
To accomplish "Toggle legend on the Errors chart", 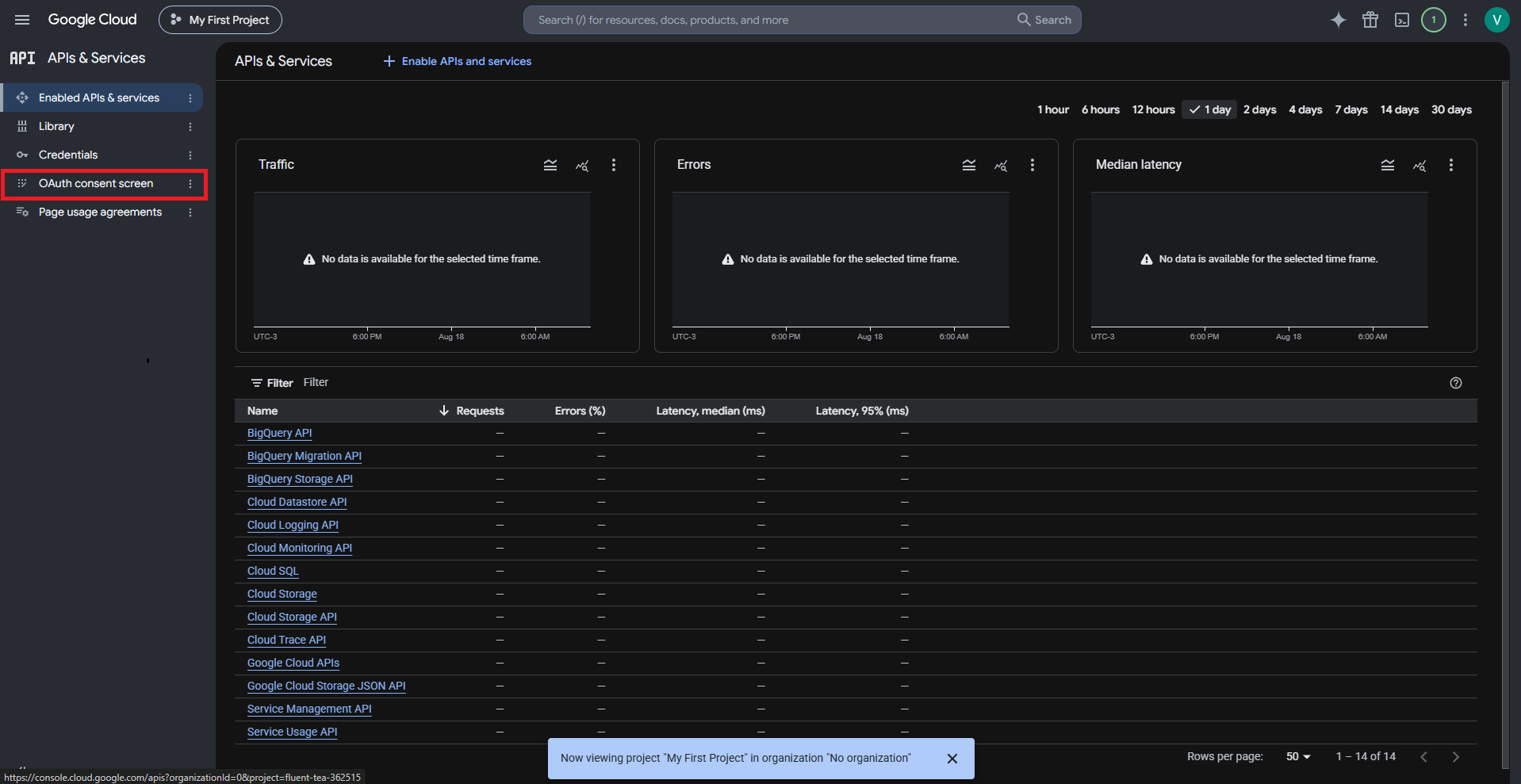I will [969, 165].
